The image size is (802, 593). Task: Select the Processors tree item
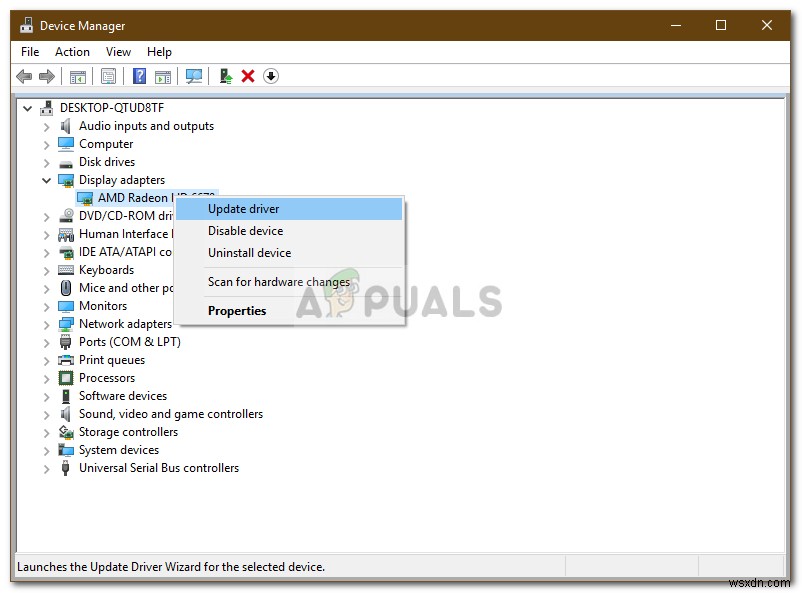click(107, 378)
